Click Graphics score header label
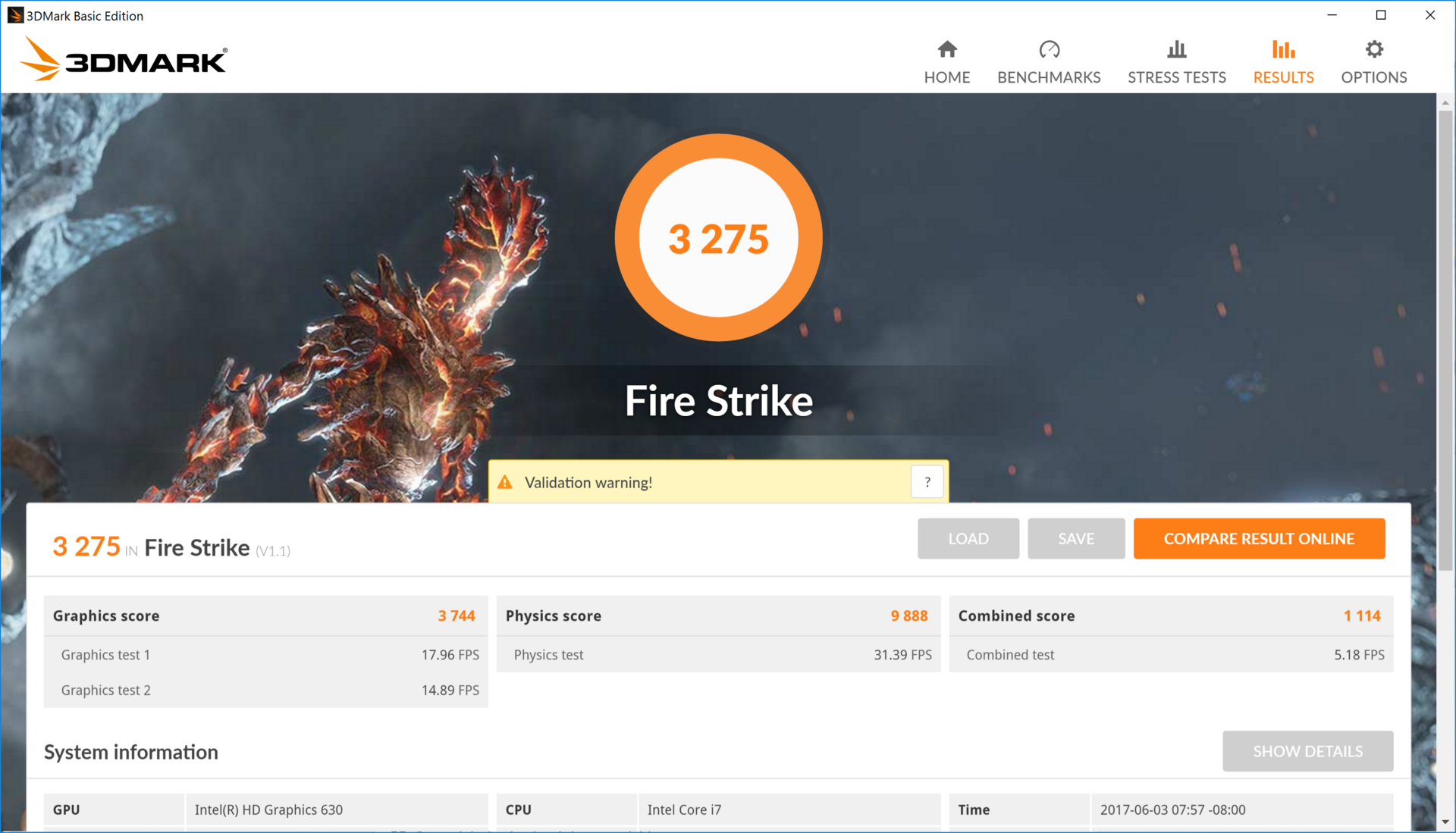This screenshot has height=833, width=1456. [x=106, y=616]
